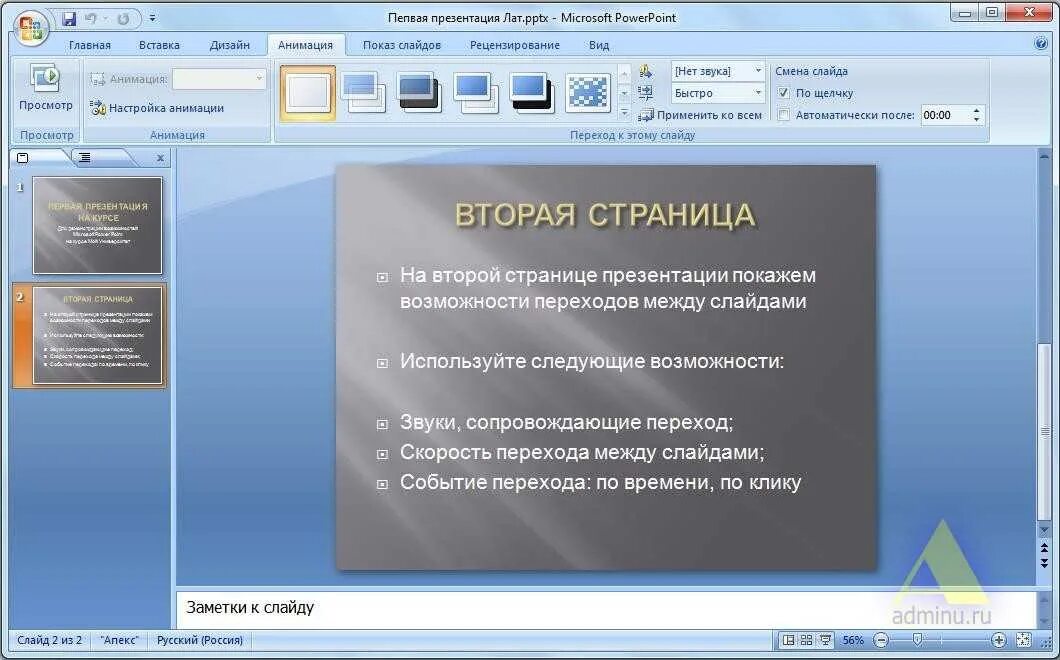Increase the auto-advance time with up spinner
Screen dimensions: 1060x660
(x=977, y=110)
